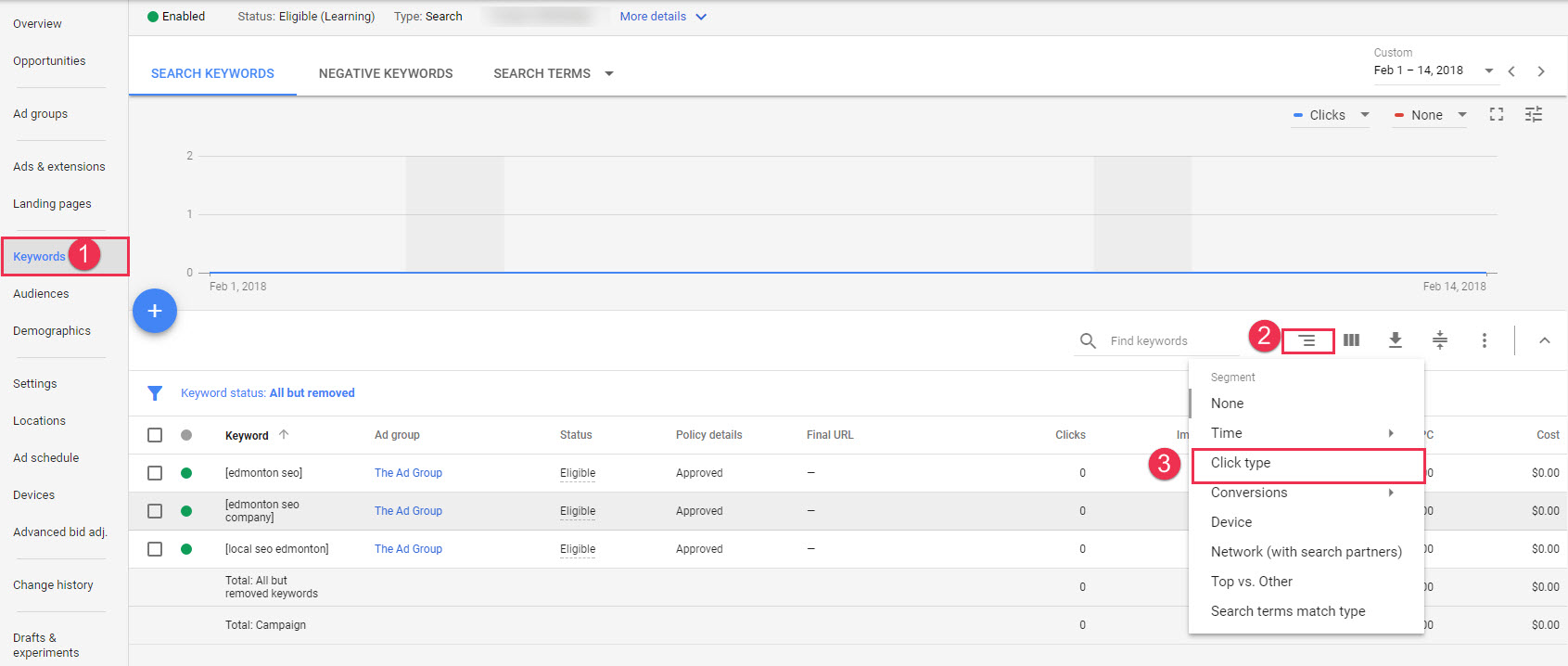Click the blue filter funnel icon

[155, 393]
